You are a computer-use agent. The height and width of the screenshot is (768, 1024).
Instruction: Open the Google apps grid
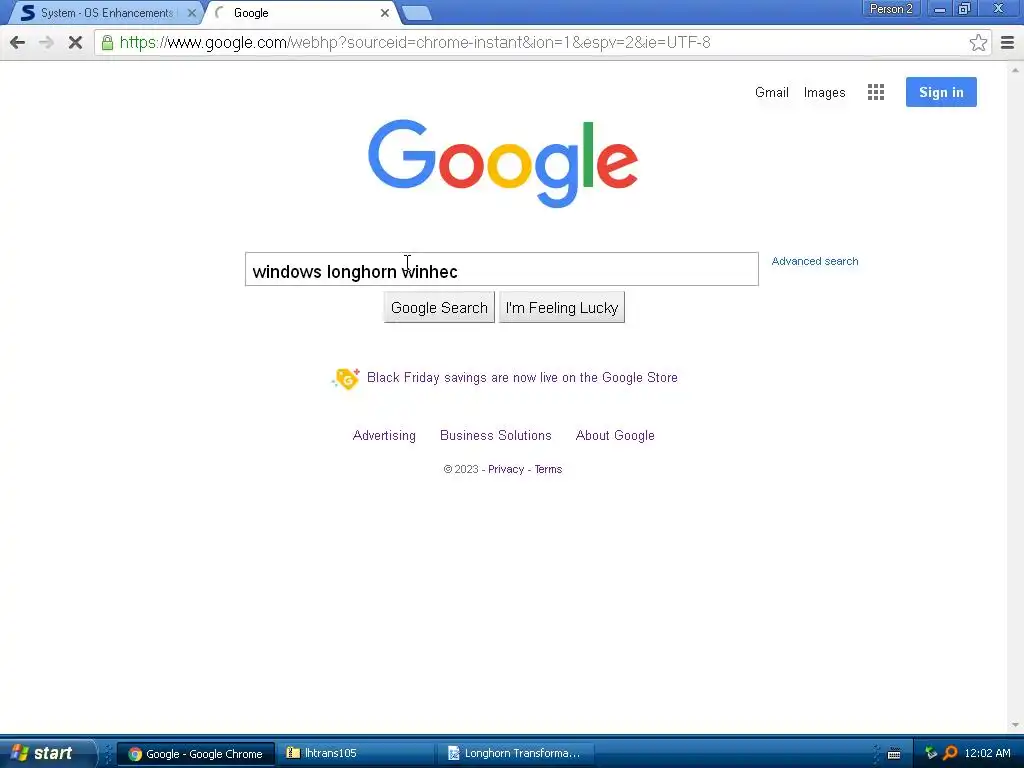876,92
